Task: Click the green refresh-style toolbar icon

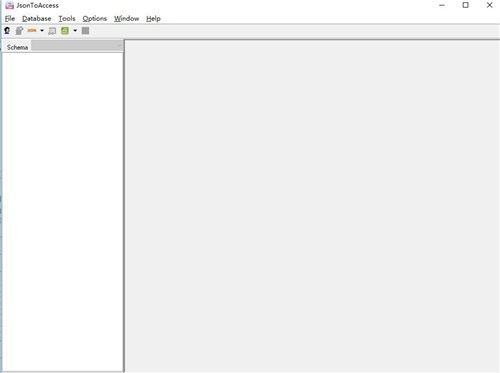Action: pos(65,31)
